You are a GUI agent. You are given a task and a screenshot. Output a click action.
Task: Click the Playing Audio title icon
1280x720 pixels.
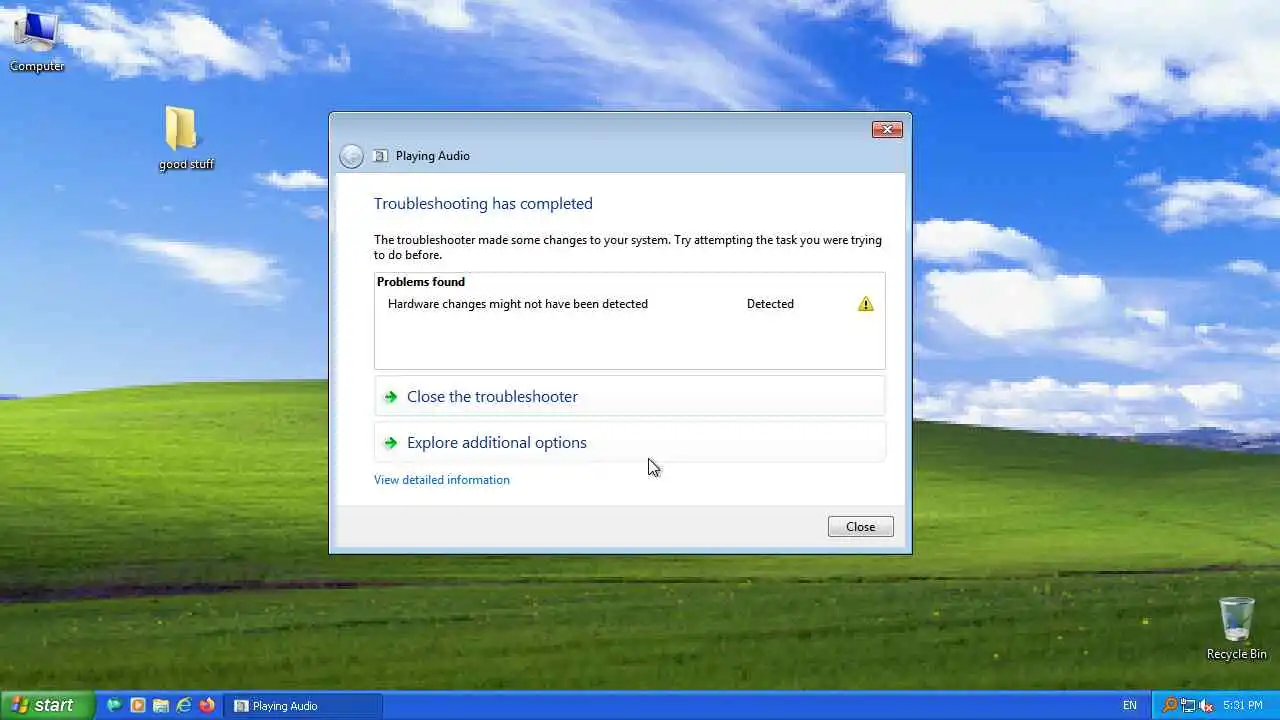click(380, 156)
